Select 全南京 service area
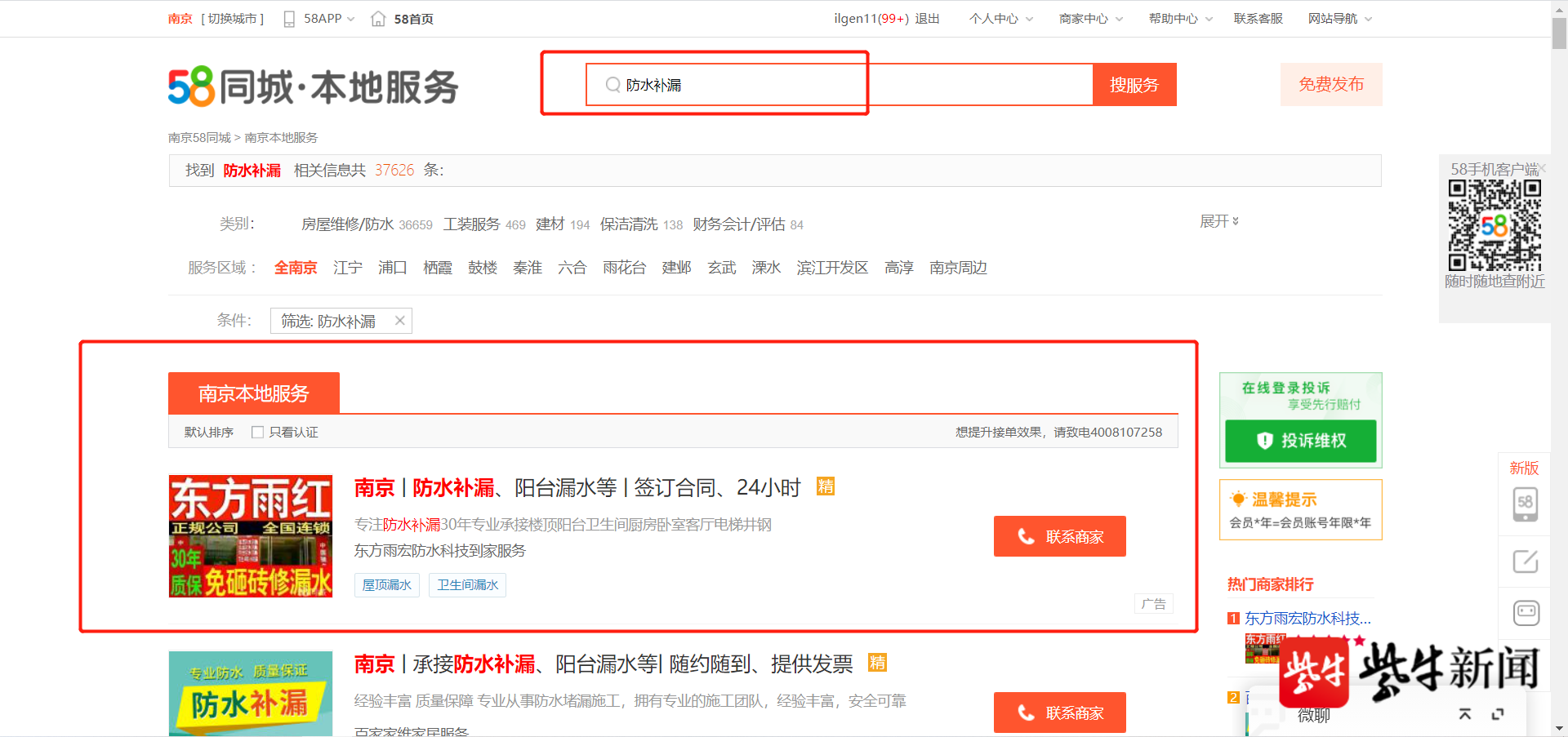Viewport: 1568px width, 737px height. pyautogui.click(x=296, y=268)
